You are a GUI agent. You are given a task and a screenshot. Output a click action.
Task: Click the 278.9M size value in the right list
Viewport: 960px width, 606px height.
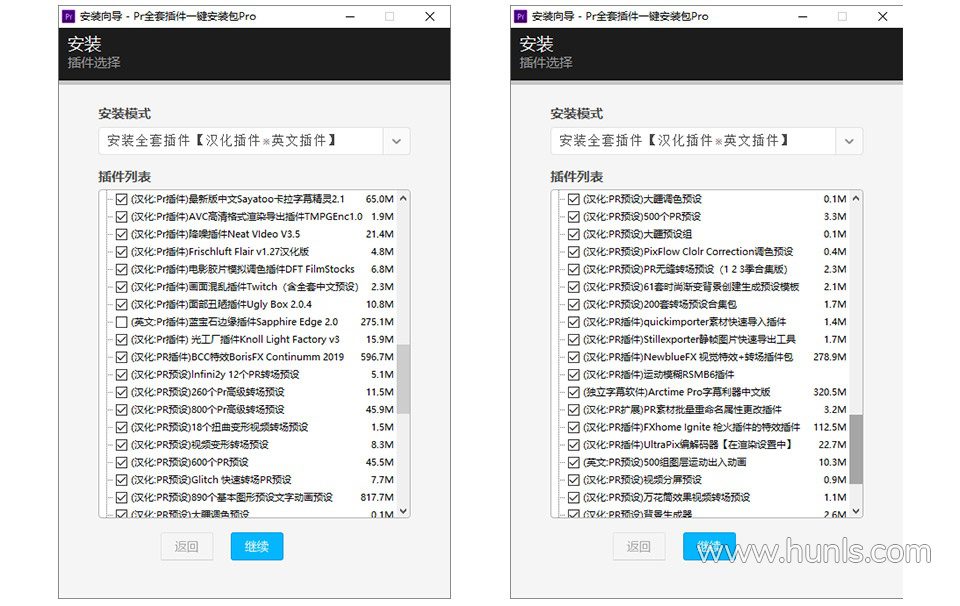tap(830, 357)
